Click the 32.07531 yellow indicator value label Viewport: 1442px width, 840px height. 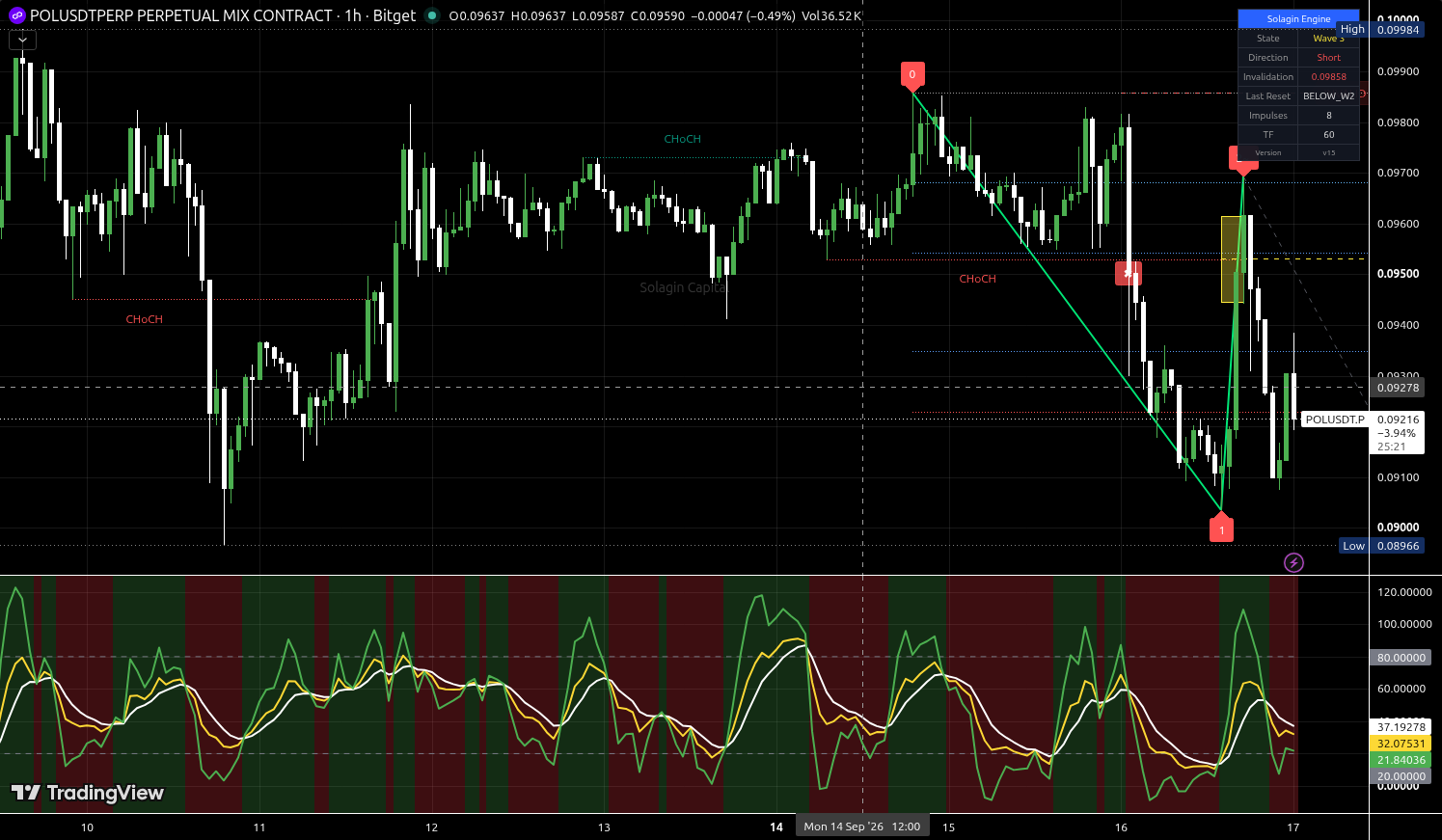(1401, 744)
